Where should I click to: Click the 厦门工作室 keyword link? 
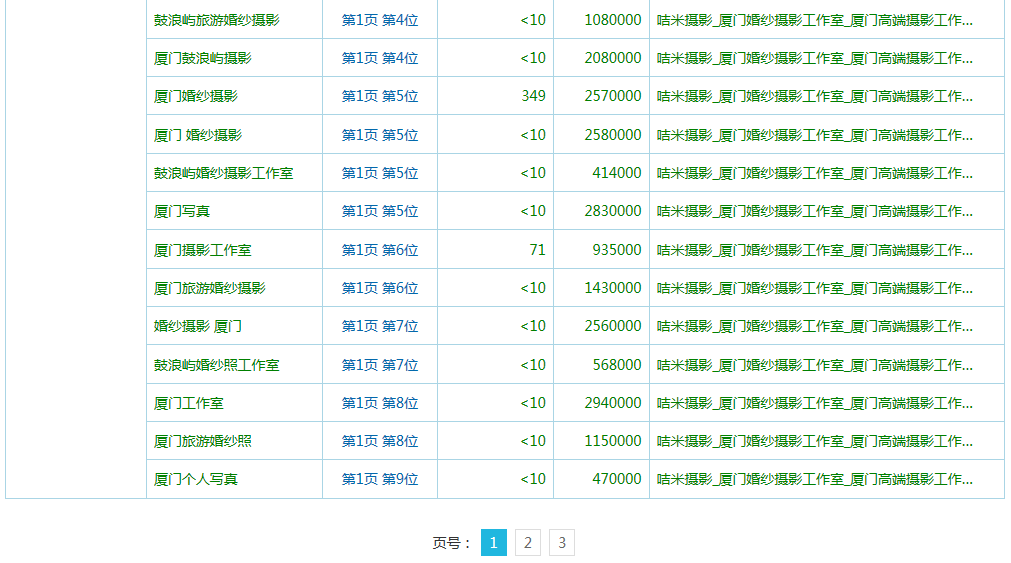188,403
